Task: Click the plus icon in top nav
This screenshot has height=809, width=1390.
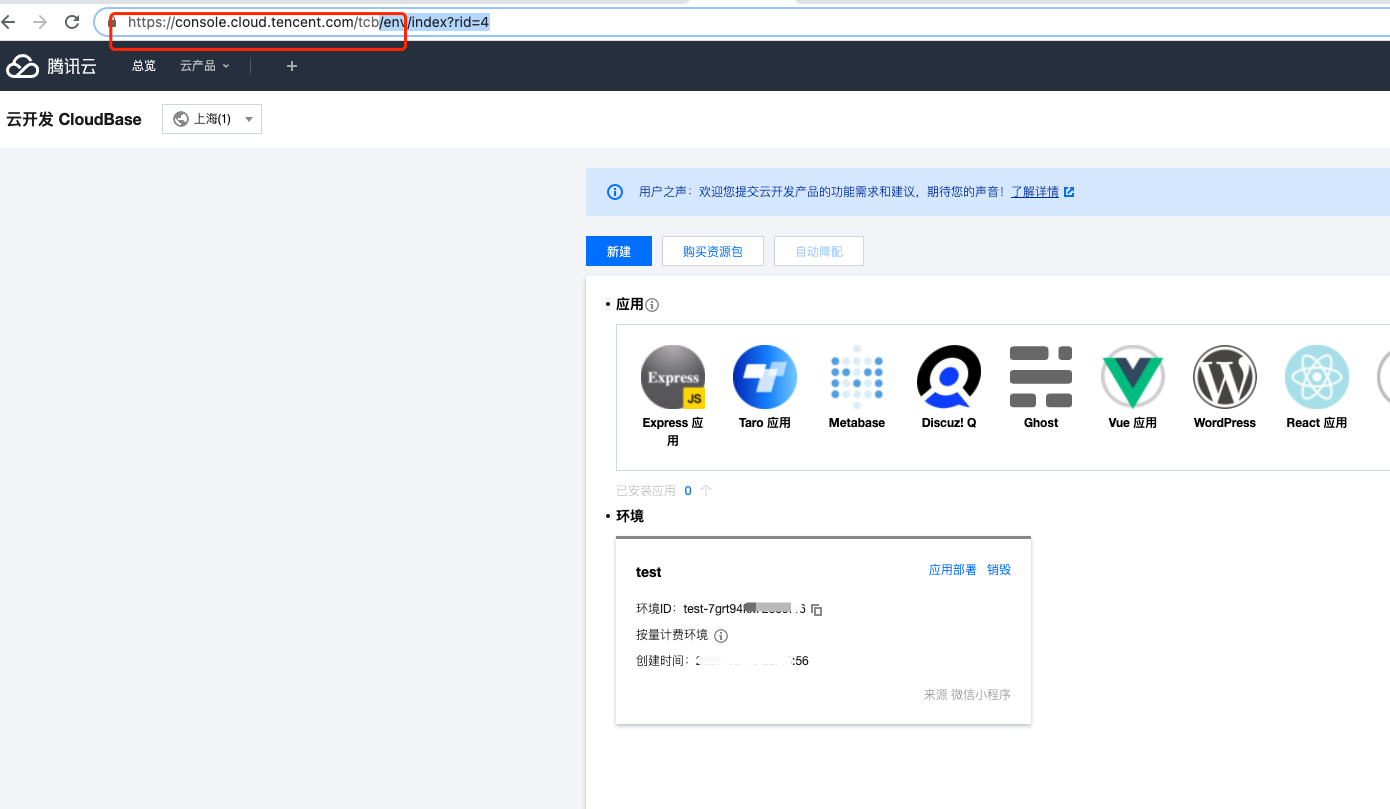Action: pos(292,66)
